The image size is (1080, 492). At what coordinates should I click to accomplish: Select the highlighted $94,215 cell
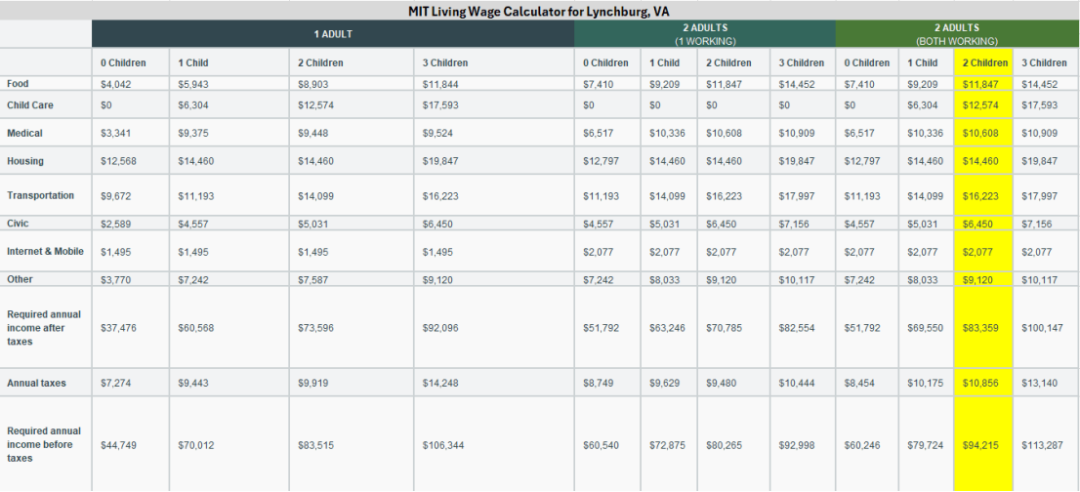[981, 444]
